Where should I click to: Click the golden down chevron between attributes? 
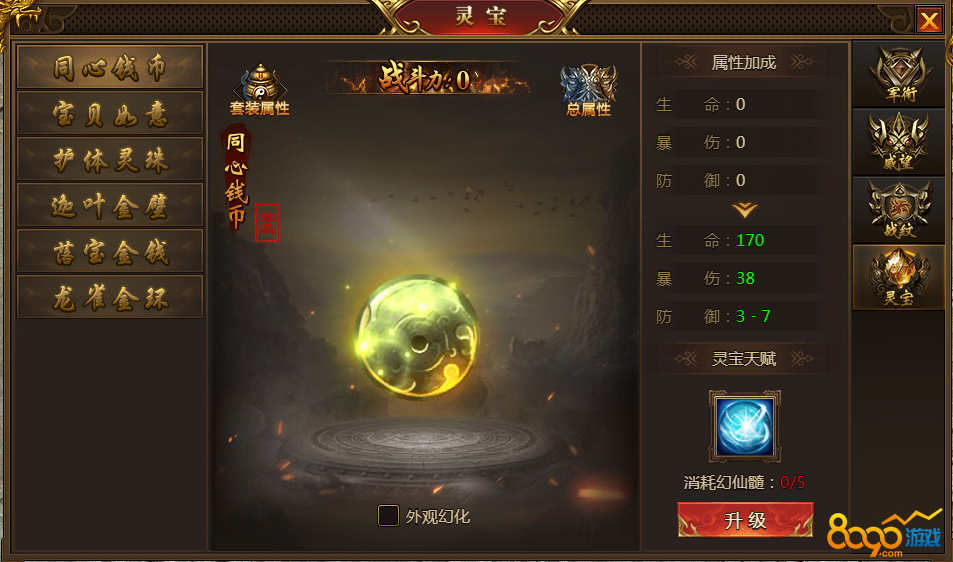(745, 210)
